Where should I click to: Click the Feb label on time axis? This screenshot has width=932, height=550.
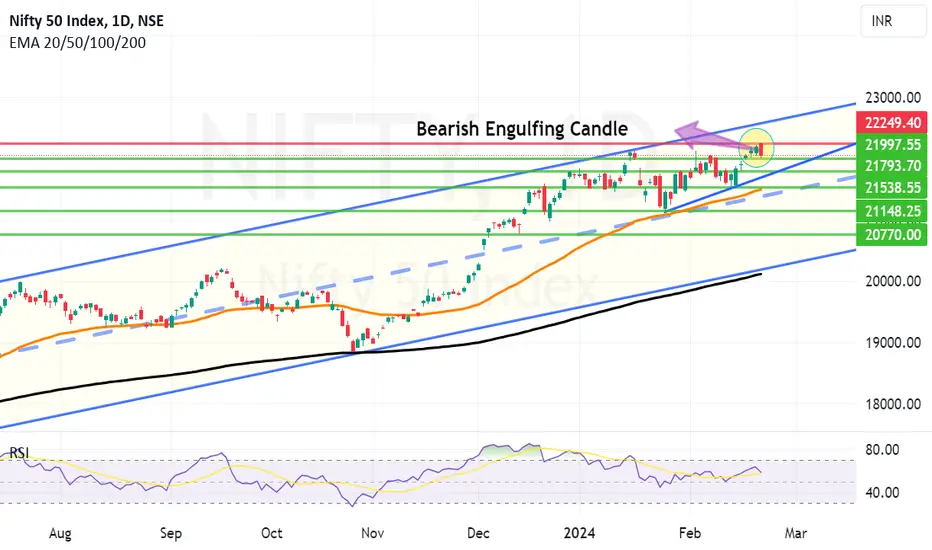coord(690,533)
